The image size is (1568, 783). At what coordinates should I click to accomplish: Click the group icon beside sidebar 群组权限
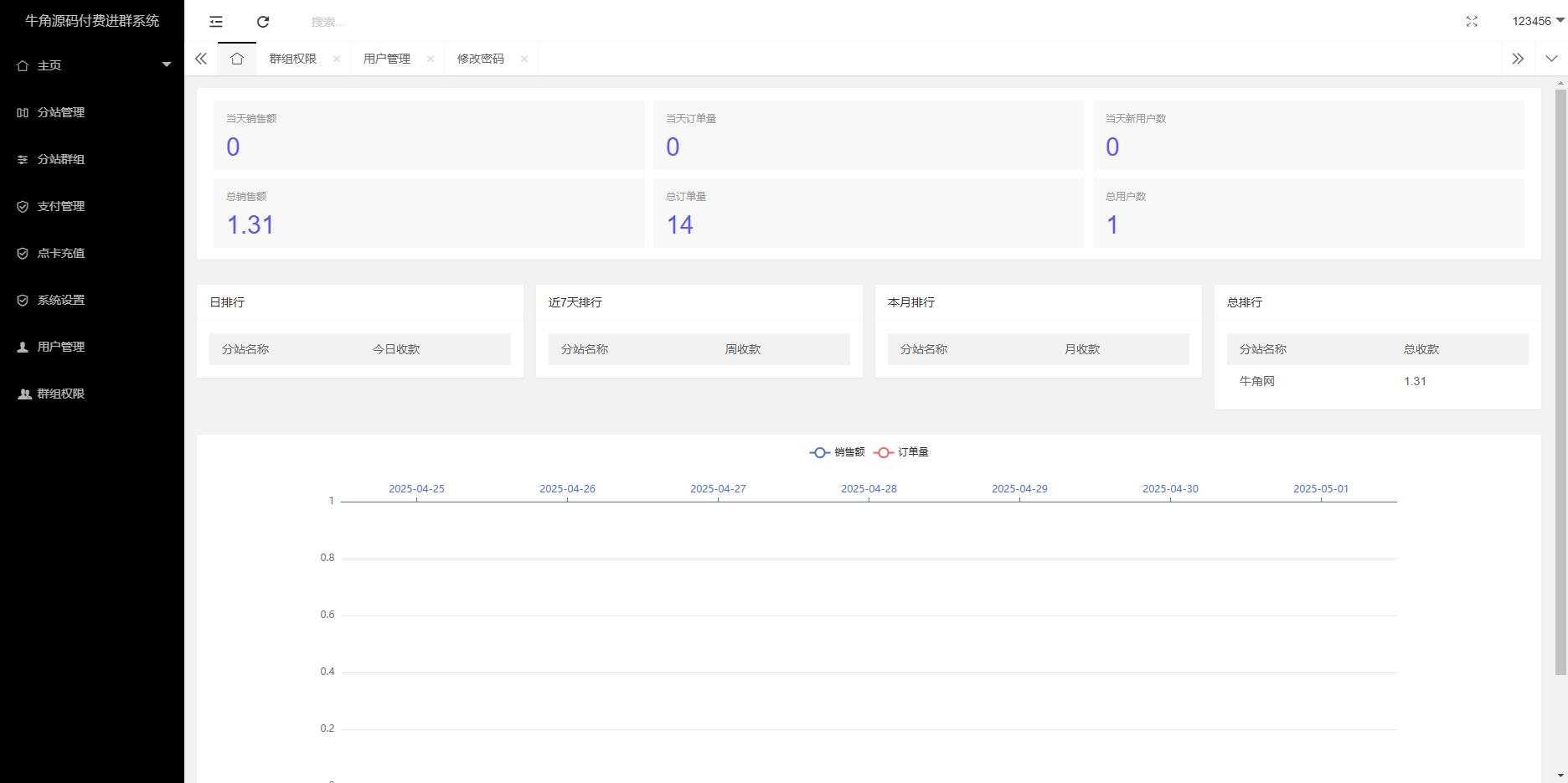[24, 394]
